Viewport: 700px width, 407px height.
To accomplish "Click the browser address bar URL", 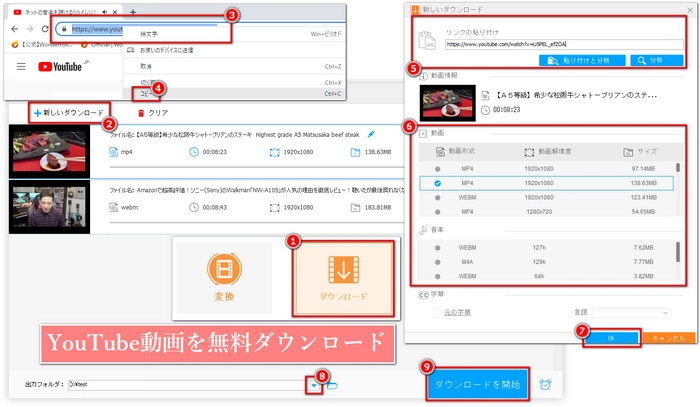I will (x=97, y=29).
